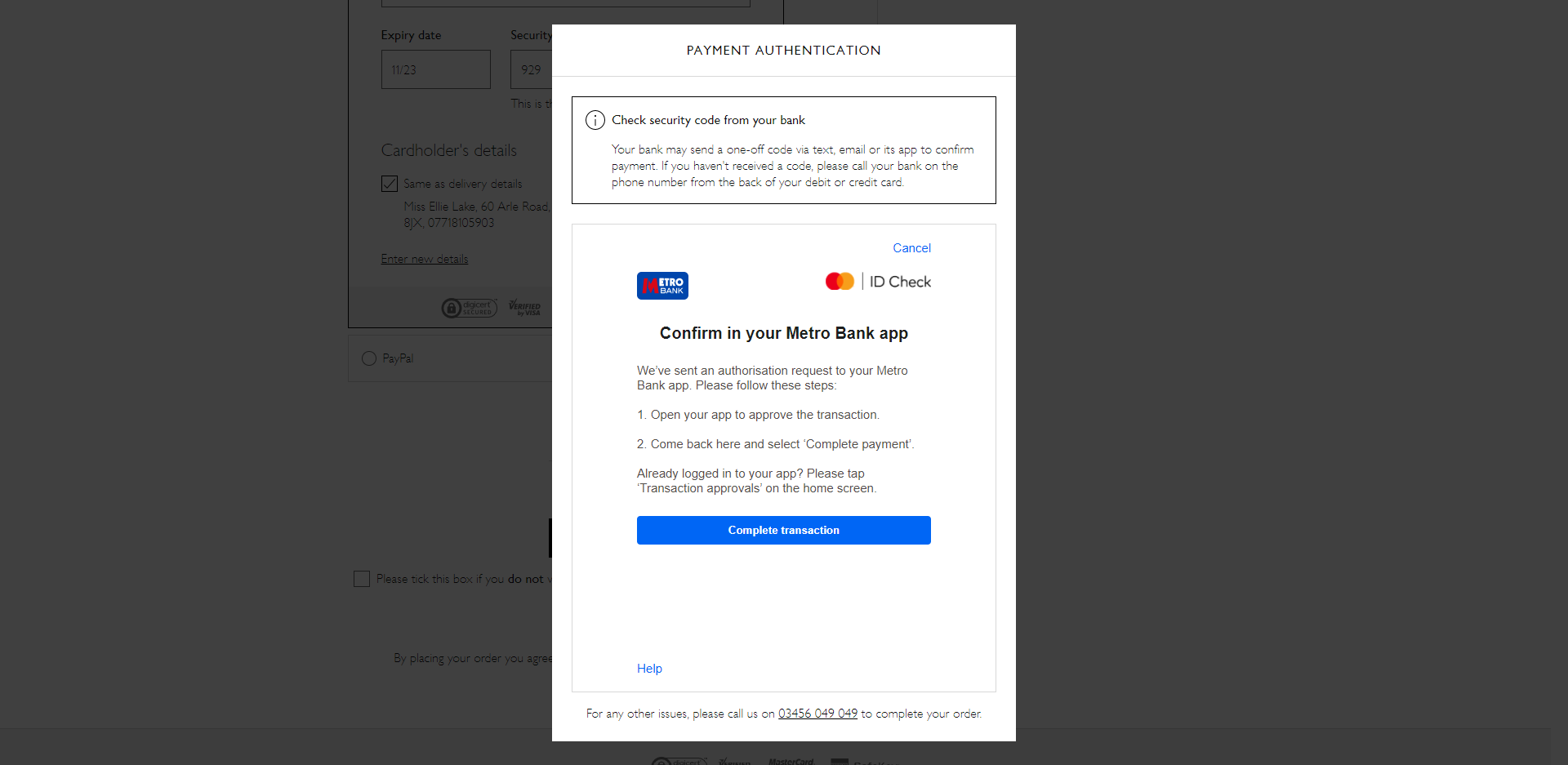1568x765 pixels.
Task: Click the Mastercard circles logo
Action: 840,282
